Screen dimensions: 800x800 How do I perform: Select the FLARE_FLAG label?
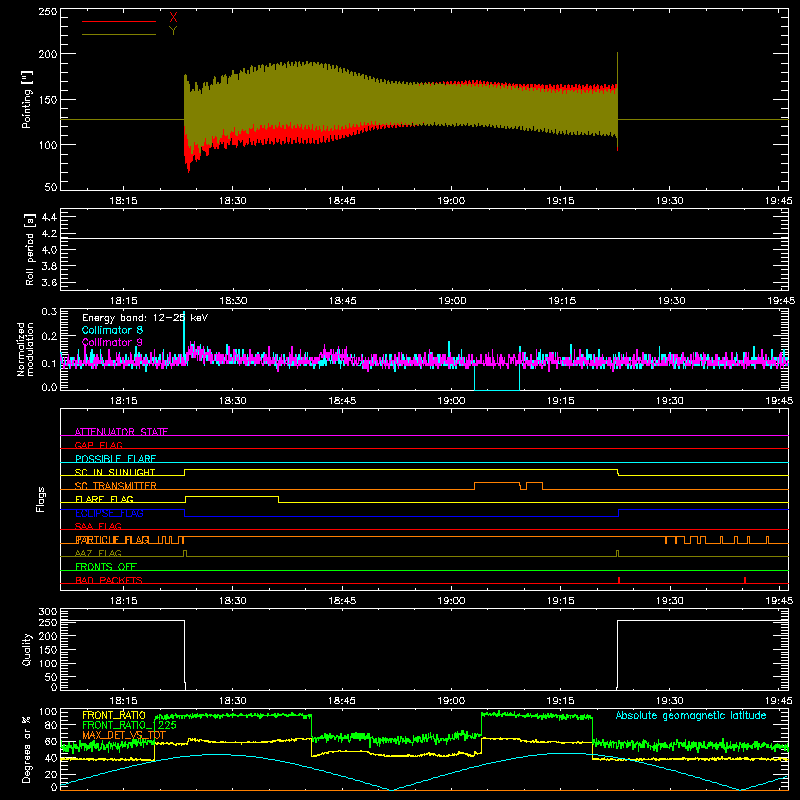pyautogui.click(x=104, y=499)
